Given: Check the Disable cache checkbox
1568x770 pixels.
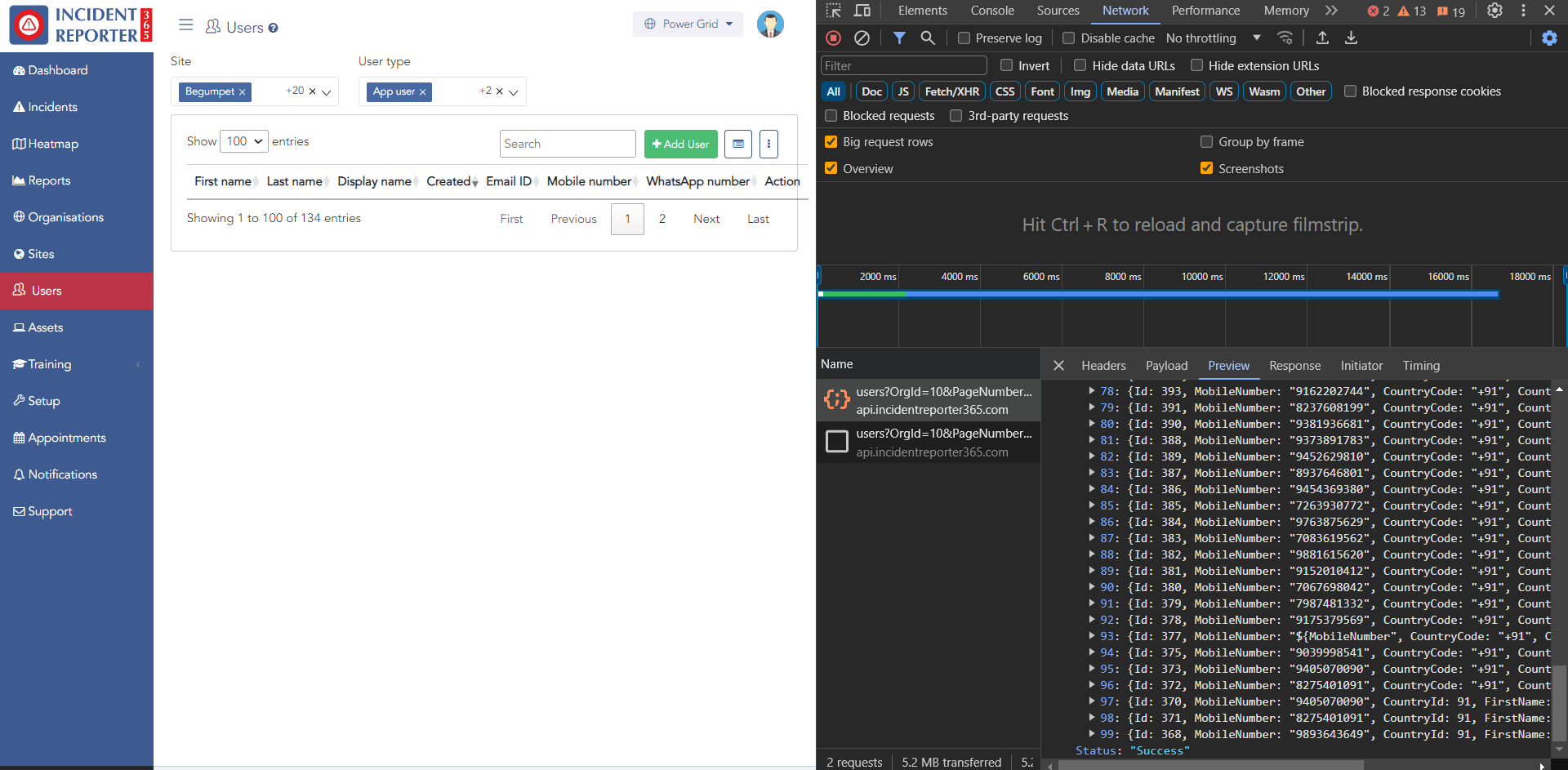Looking at the screenshot, I should pos(1068,38).
